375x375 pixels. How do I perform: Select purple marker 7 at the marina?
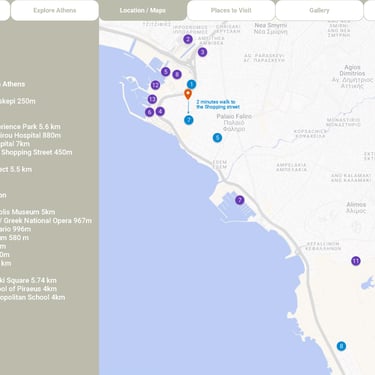240,200
